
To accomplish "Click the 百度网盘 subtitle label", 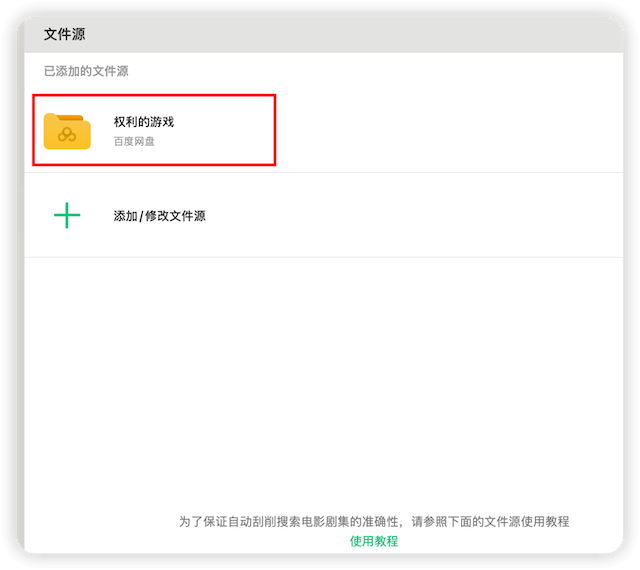I will (134, 142).
